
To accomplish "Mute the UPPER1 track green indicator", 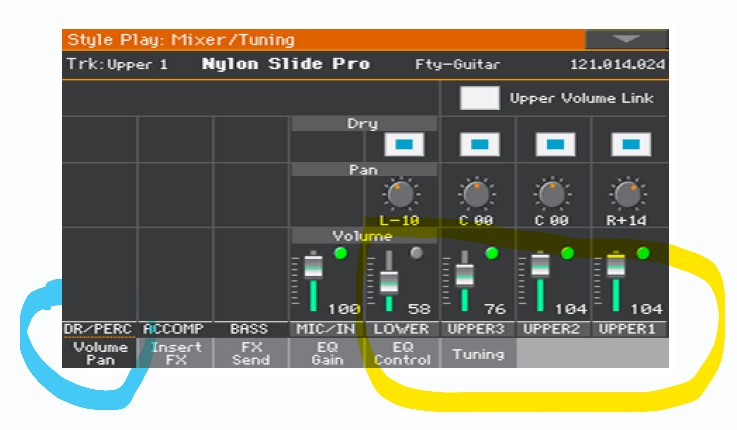I will click(x=643, y=253).
